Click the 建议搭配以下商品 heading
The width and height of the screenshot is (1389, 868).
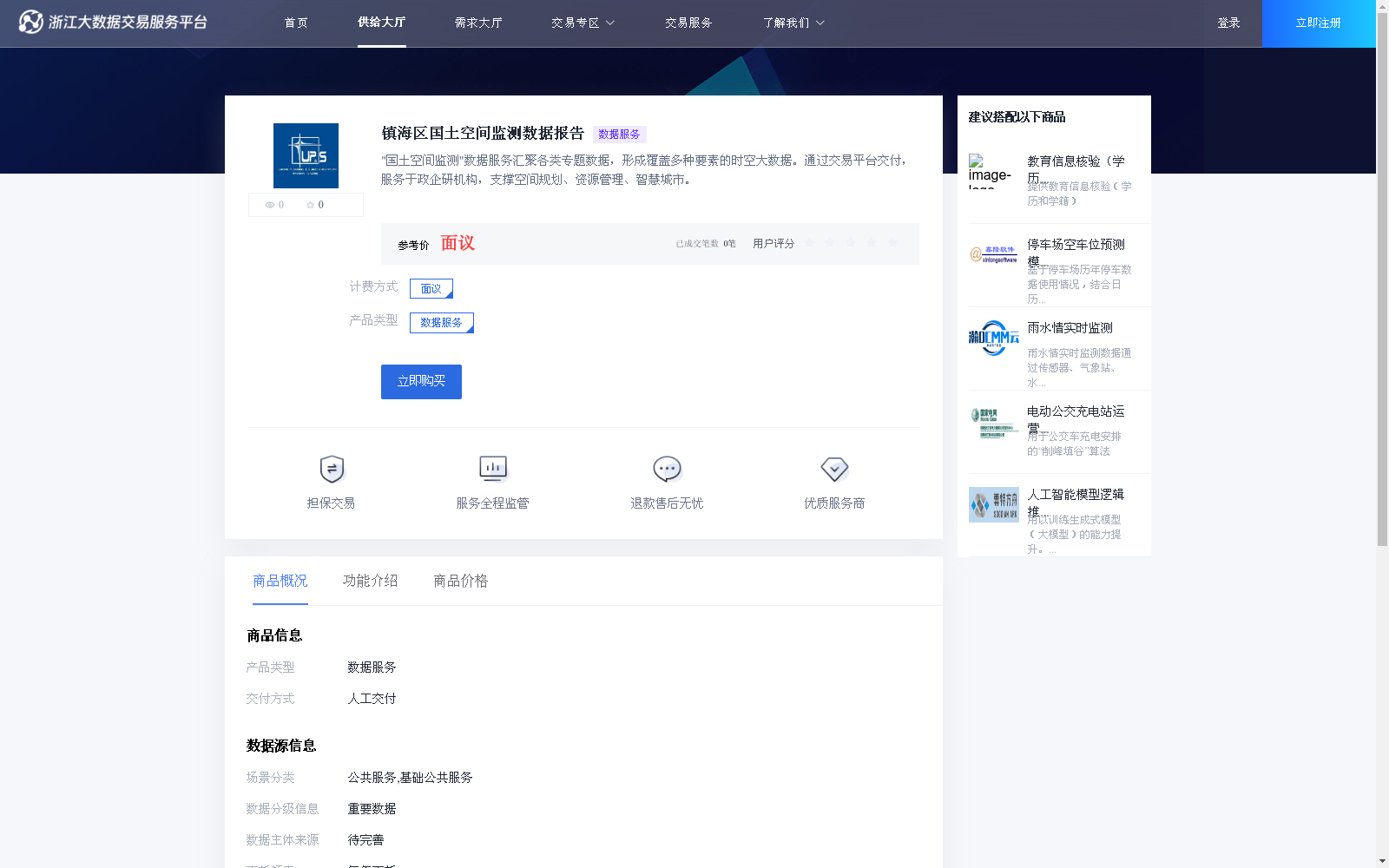coord(1017,117)
